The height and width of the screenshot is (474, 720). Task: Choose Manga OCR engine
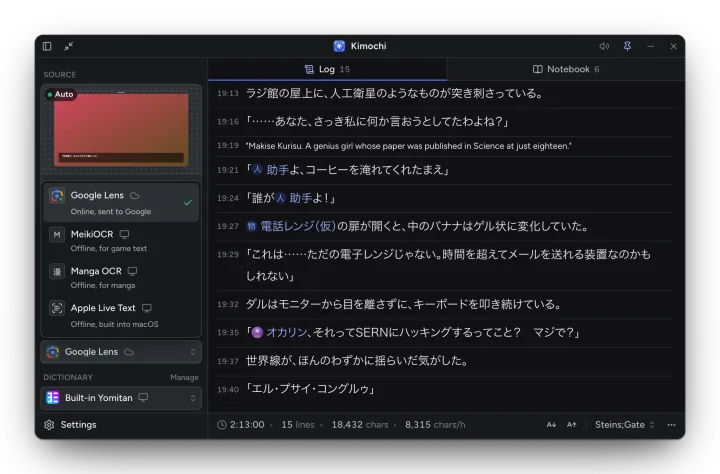pyautogui.click(x=121, y=277)
